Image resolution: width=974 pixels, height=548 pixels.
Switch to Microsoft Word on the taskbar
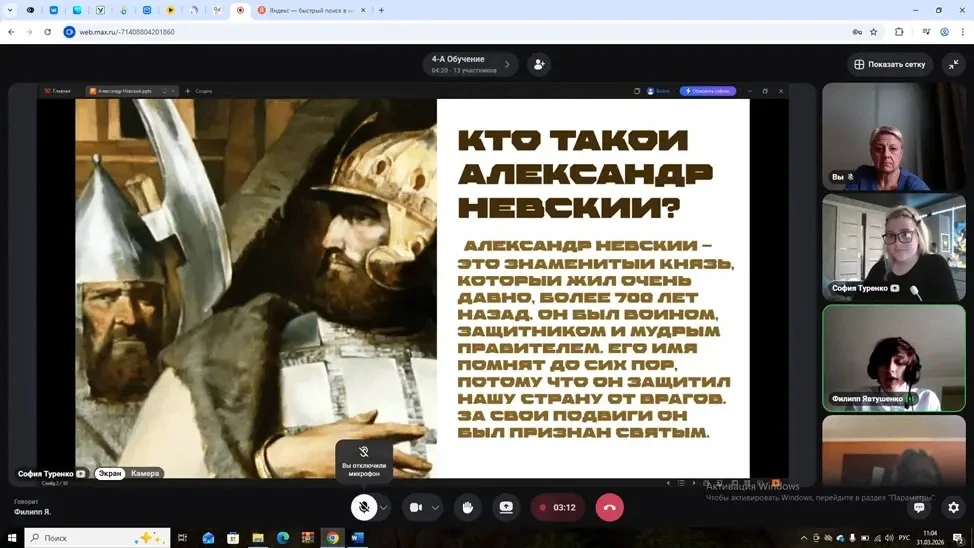point(357,538)
